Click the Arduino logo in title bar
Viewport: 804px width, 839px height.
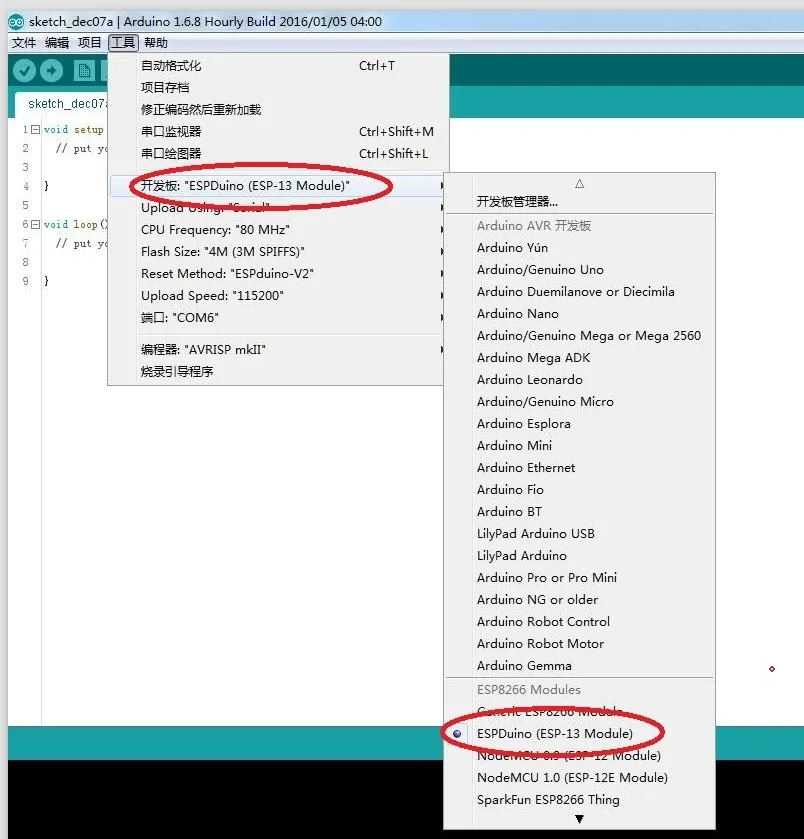[x=16, y=21]
